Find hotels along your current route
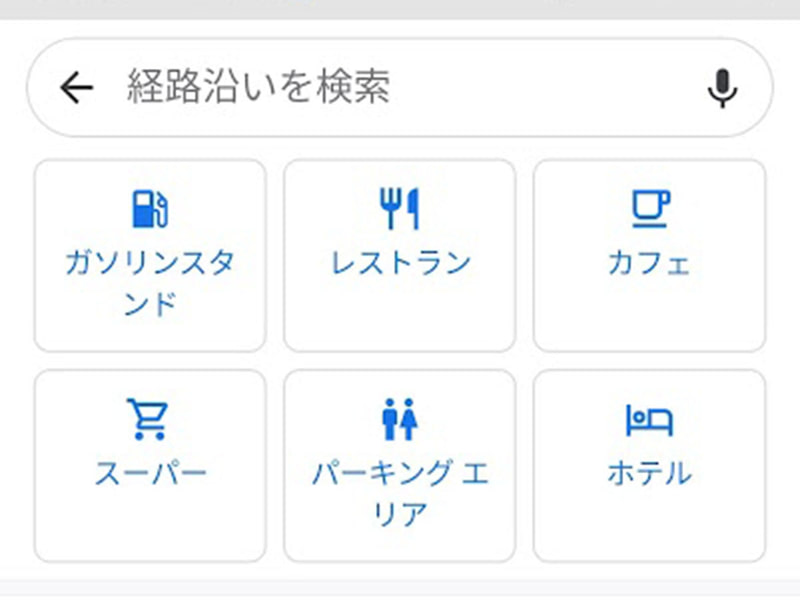The image size is (800, 600). (650, 465)
